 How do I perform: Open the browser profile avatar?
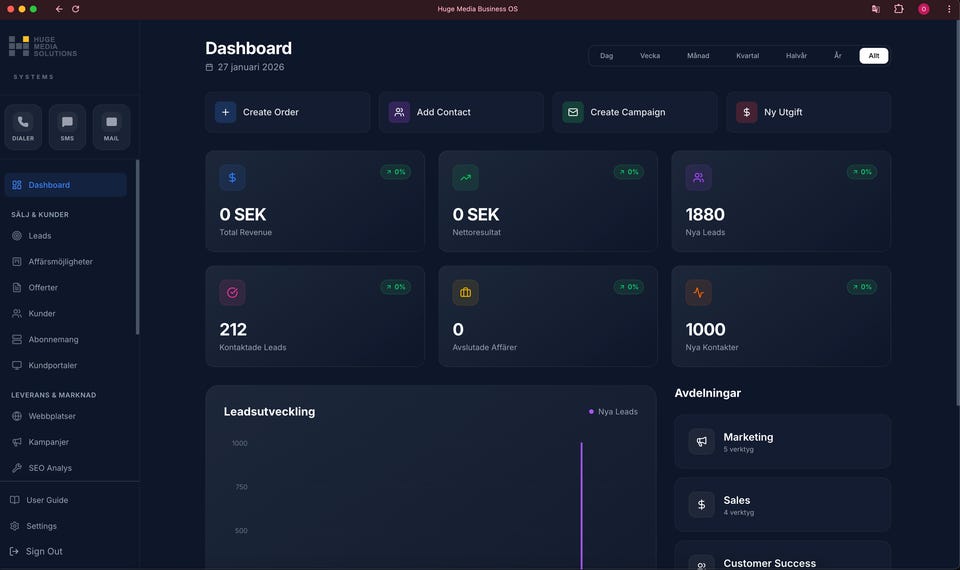(924, 9)
